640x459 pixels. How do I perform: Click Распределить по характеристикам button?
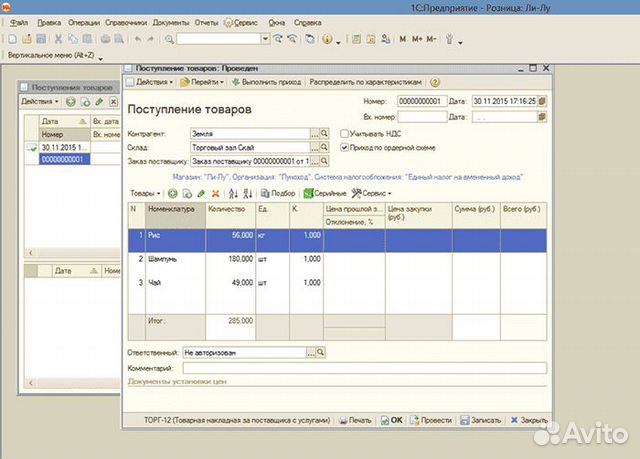tap(365, 82)
